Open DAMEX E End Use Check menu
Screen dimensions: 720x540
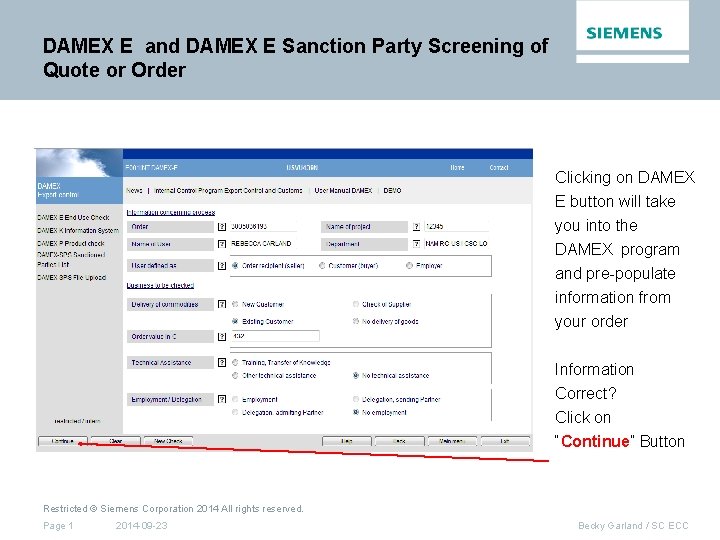pyautogui.click(x=73, y=217)
